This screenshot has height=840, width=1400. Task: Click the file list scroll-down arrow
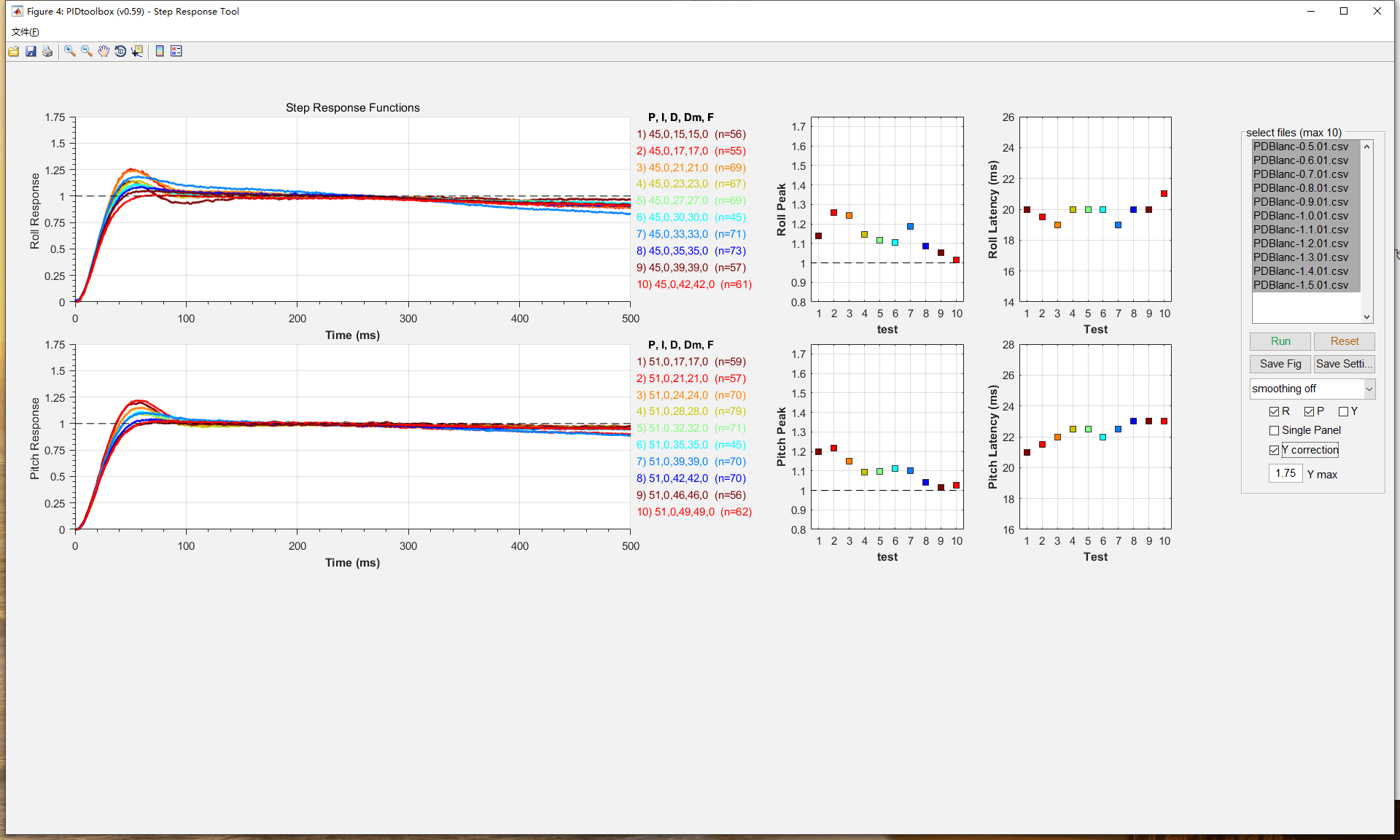(x=1367, y=316)
